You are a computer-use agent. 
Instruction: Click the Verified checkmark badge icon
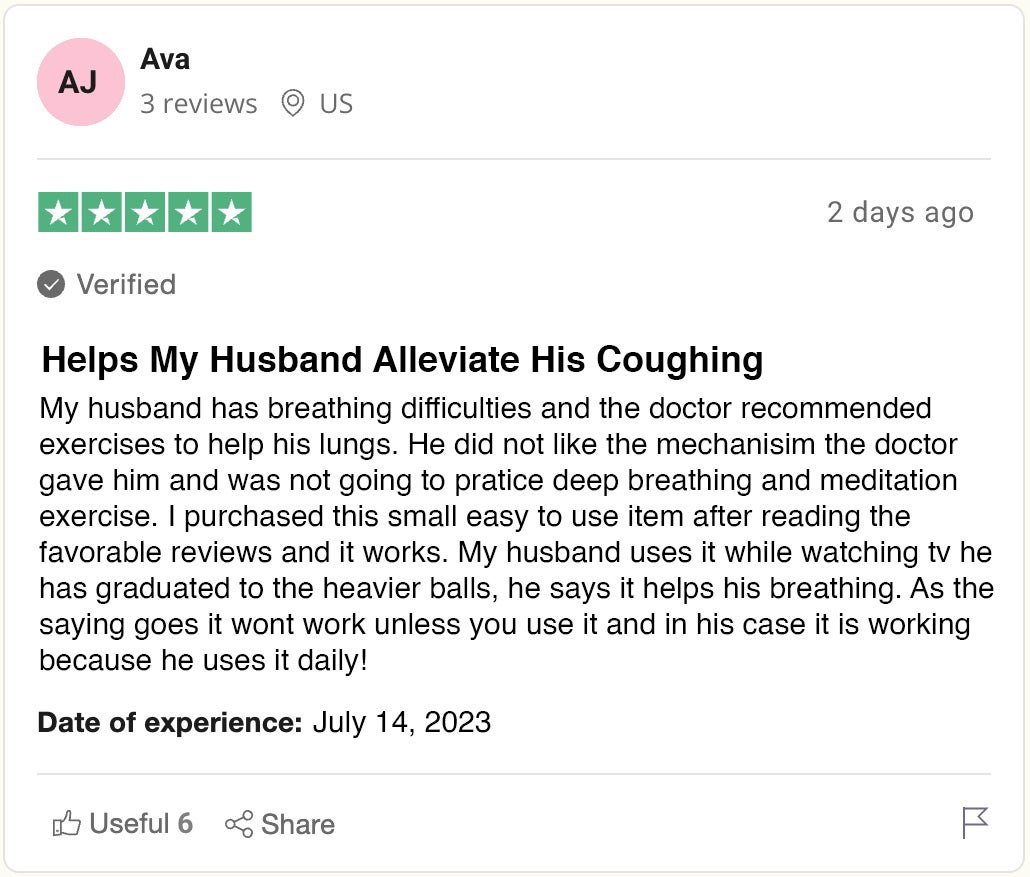[51, 284]
